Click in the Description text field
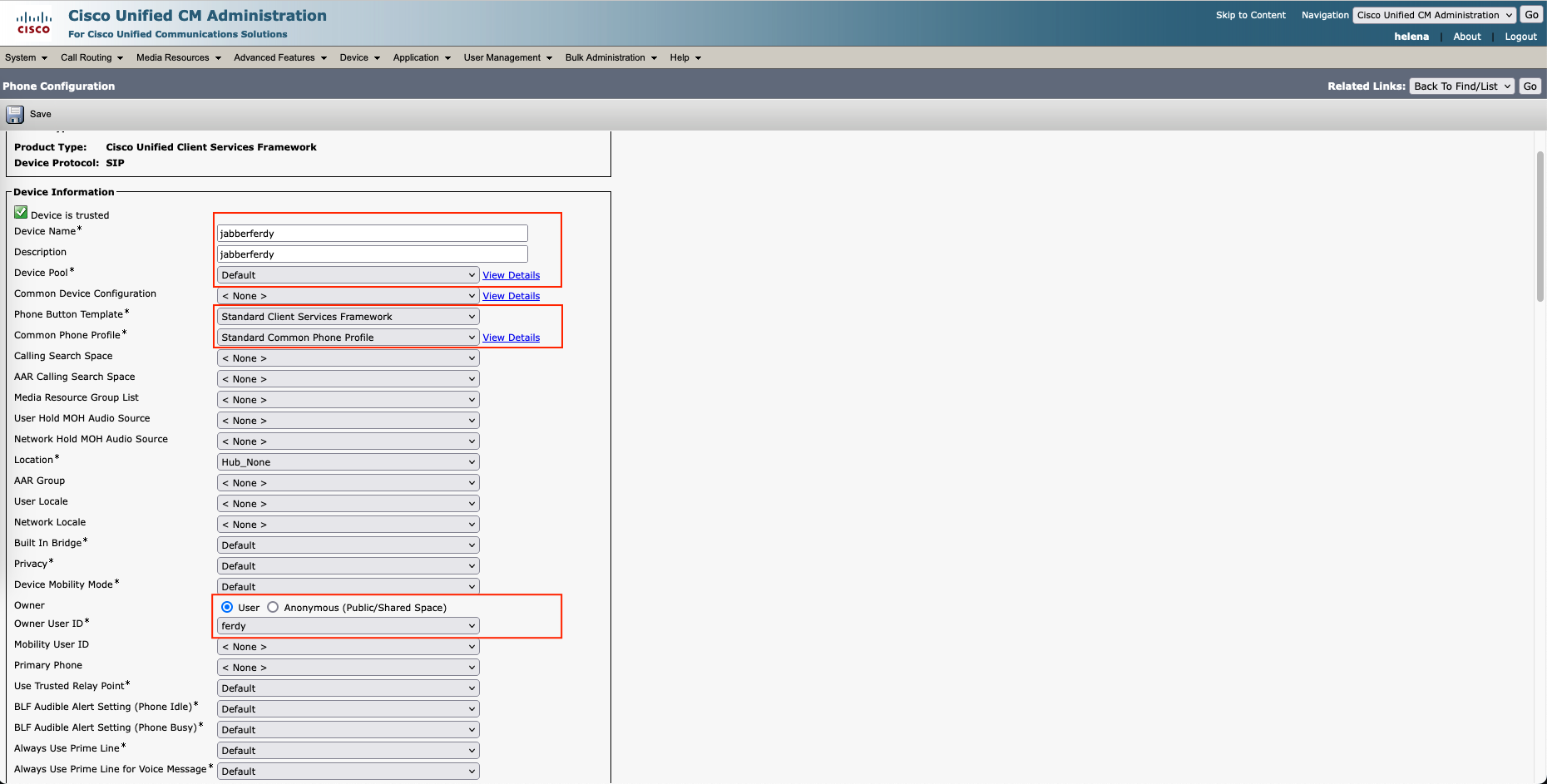Viewport: 1547px width, 784px height. (x=372, y=254)
